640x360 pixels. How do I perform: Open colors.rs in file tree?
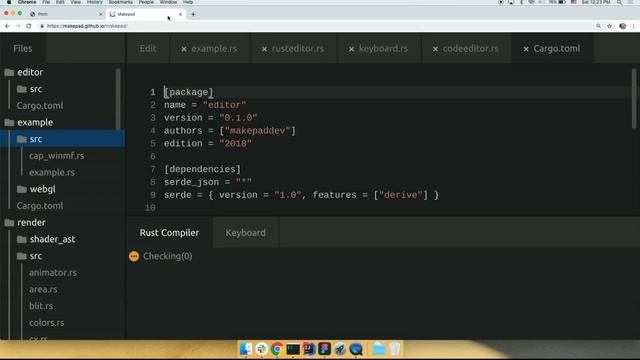47,323
